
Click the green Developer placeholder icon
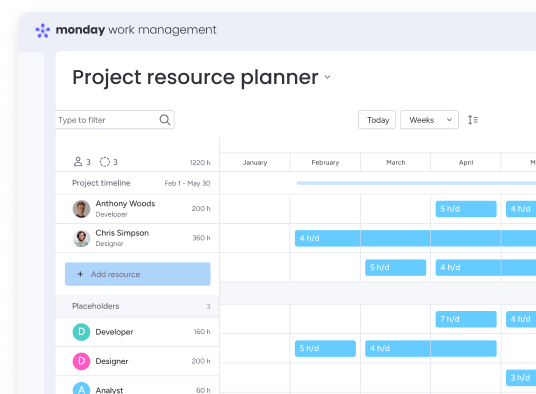(x=81, y=332)
